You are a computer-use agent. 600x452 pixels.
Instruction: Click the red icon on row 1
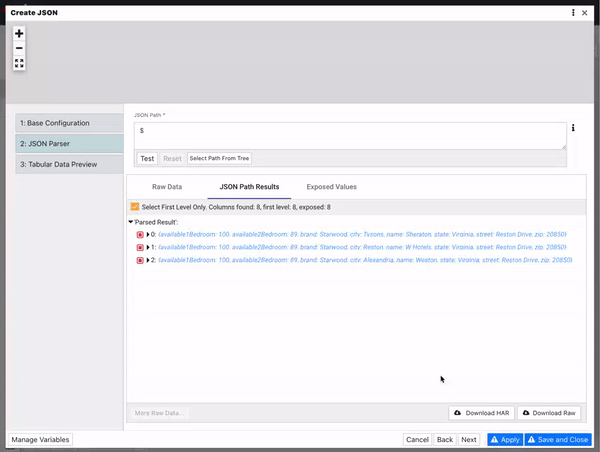tap(140, 248)
